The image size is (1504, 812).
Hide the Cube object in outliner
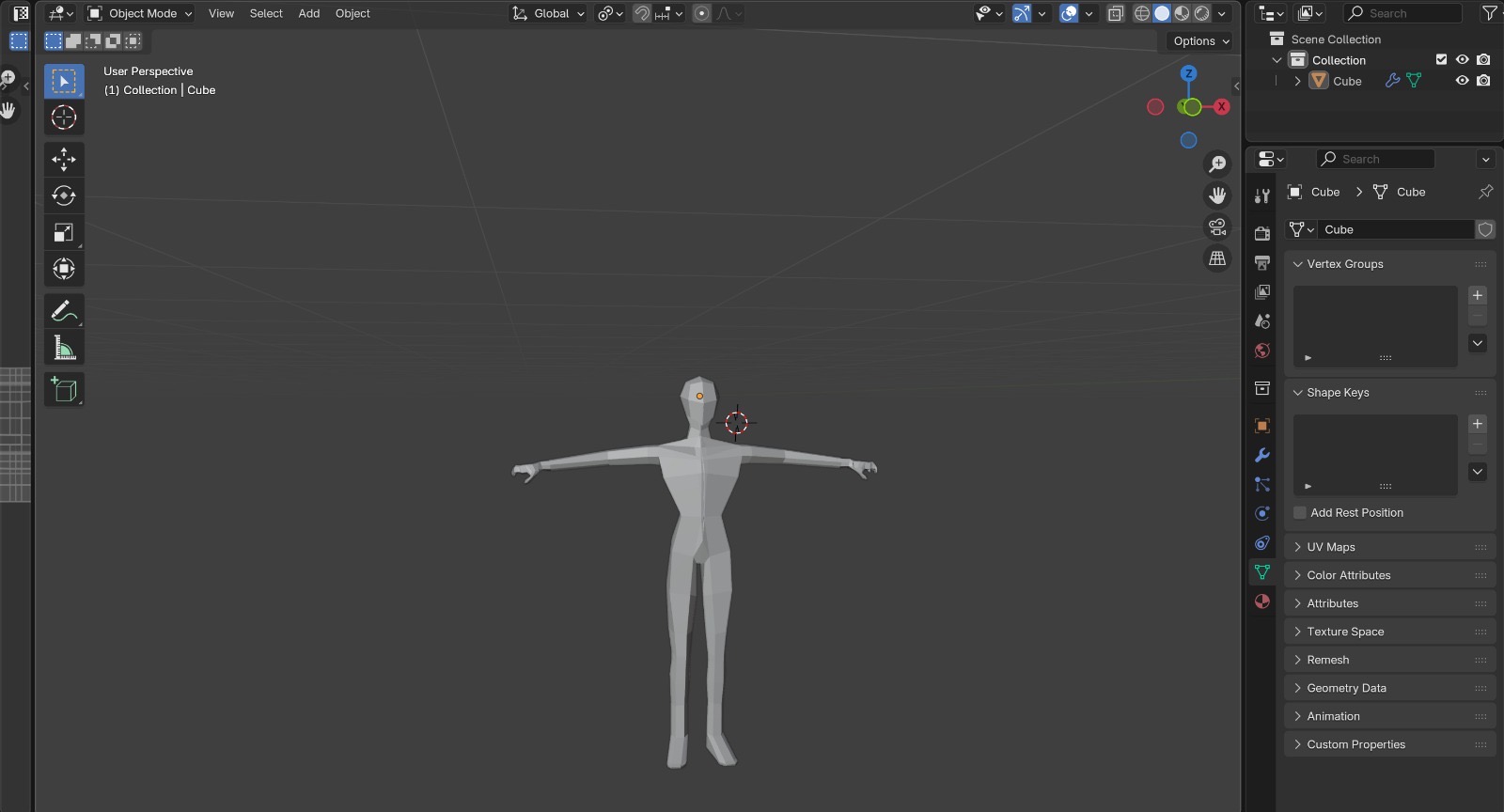[x=1462, y=81]
